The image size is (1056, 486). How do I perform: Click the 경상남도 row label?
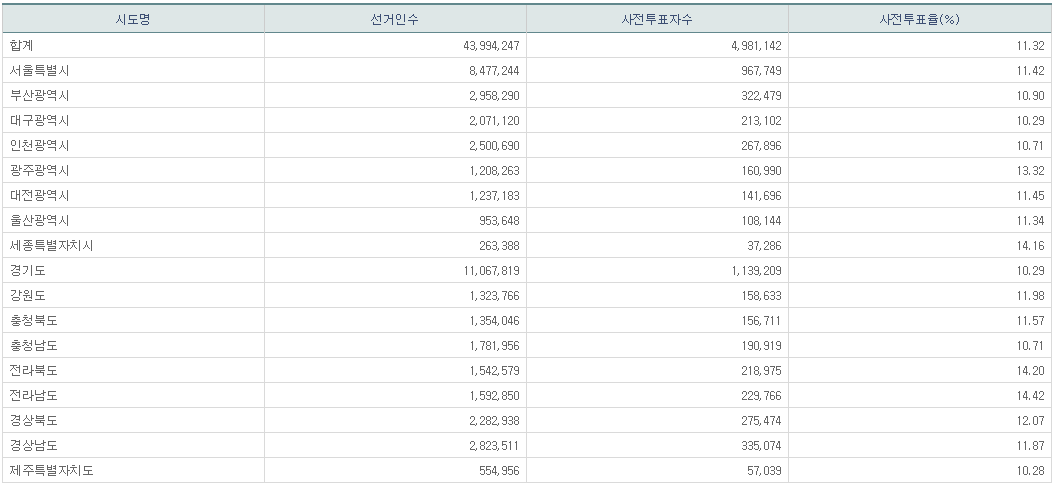pos(34,445)
